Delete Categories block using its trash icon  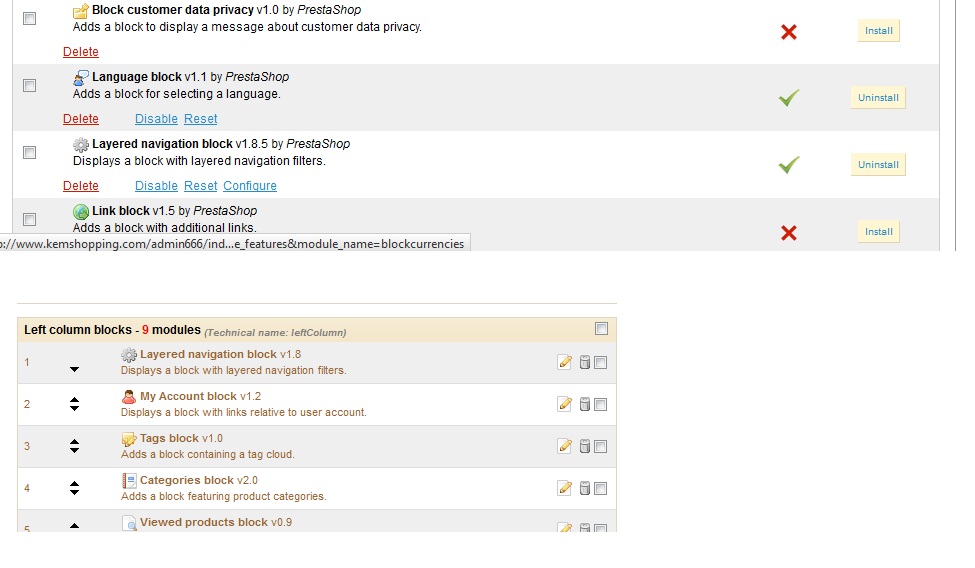(x=585, y=488)
